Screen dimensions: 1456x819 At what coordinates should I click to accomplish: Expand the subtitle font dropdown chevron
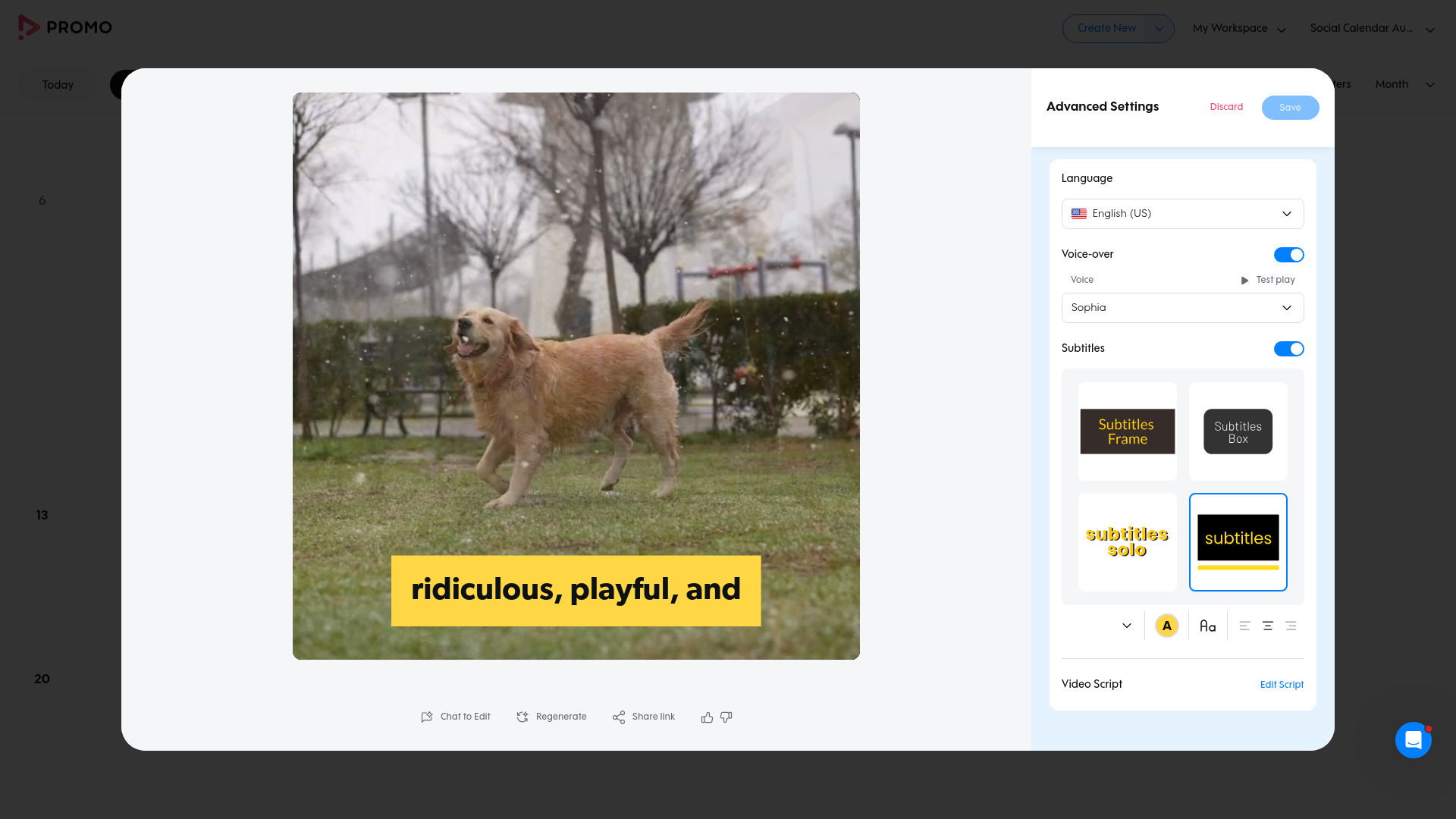1126,626
